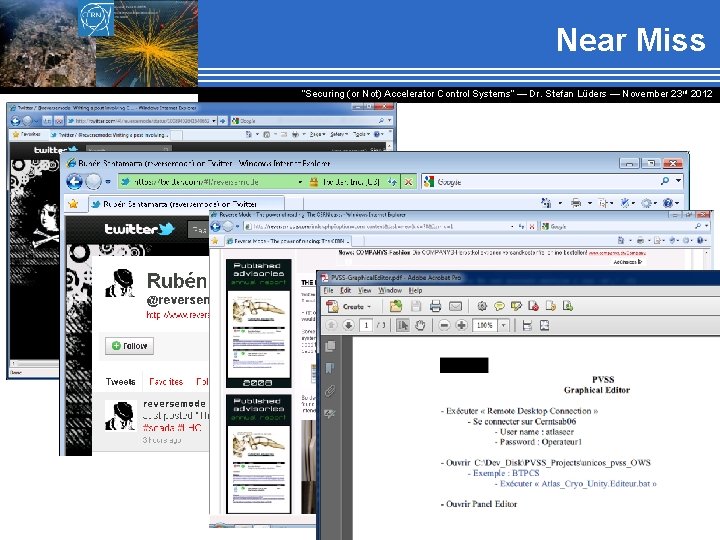This screenshot has height=540, width=720.
Task: Follow the reversemode Twitter account
Action: tap(129, 346)
